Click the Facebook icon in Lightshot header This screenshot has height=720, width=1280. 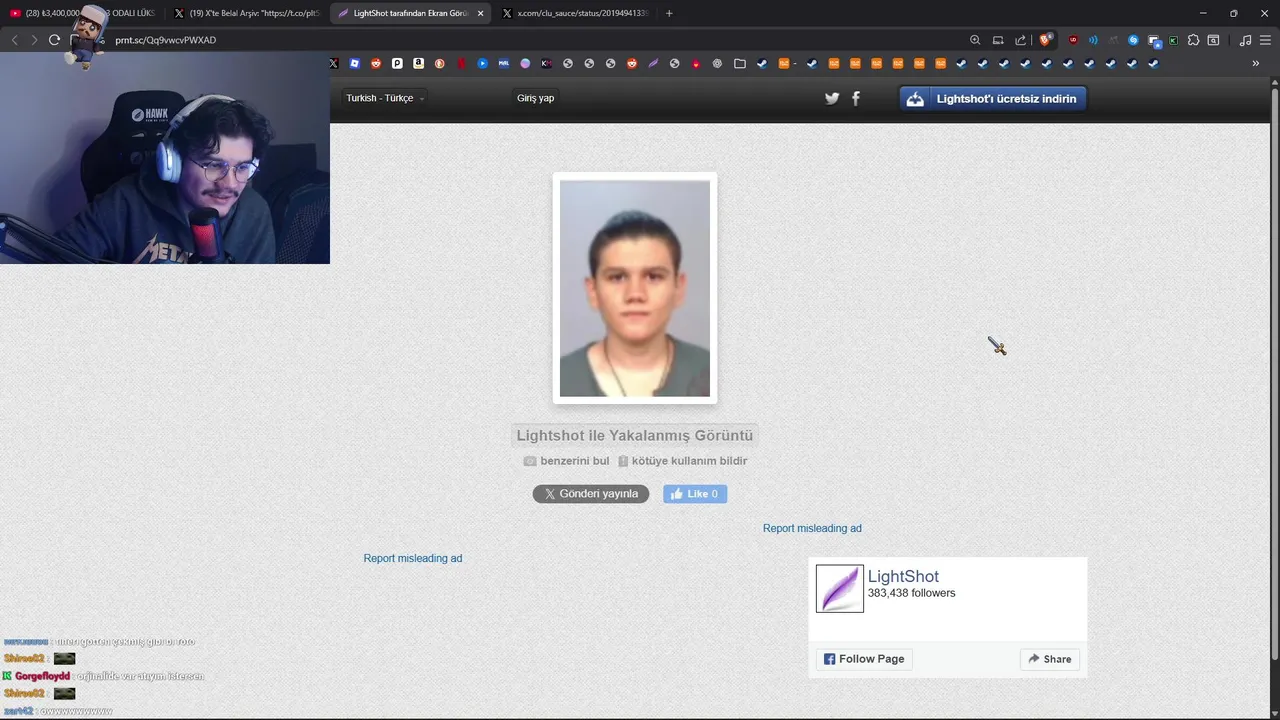pos(855,98)
